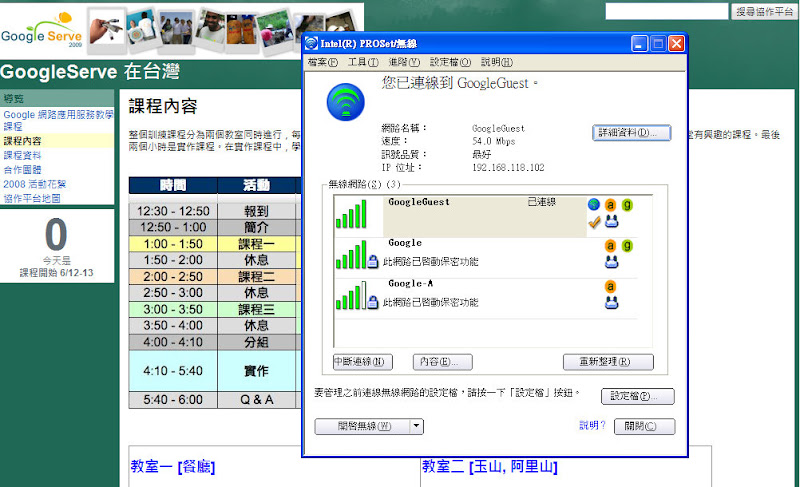Maximize the Intel PROSet window
This screenshot has width=800, height=487.
pyautogui.click(x=658, y=44)
